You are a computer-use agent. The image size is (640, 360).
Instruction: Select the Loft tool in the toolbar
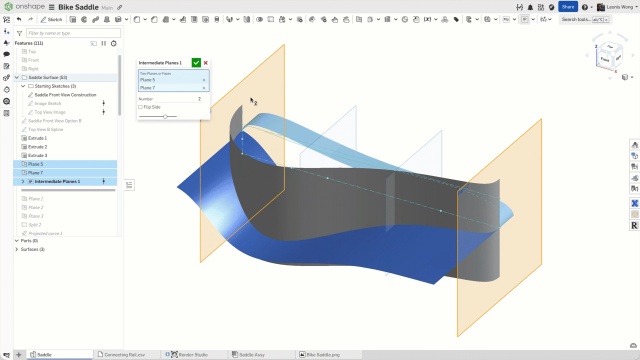click(107, 19)
